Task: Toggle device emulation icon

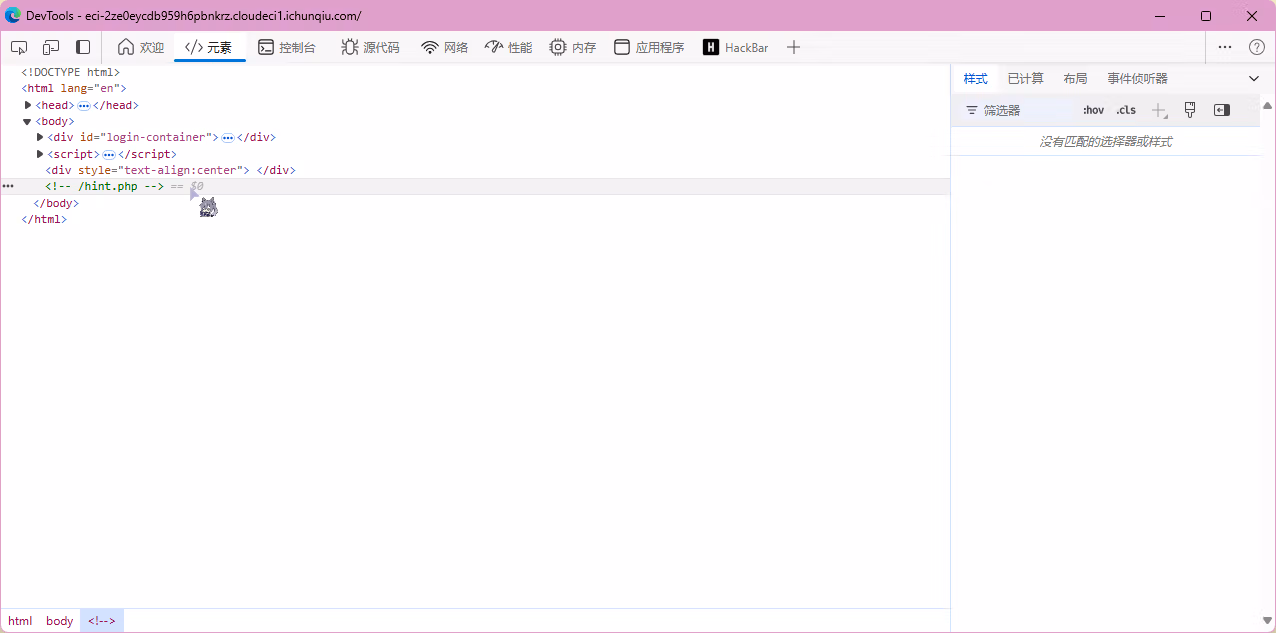Action: 51,47
